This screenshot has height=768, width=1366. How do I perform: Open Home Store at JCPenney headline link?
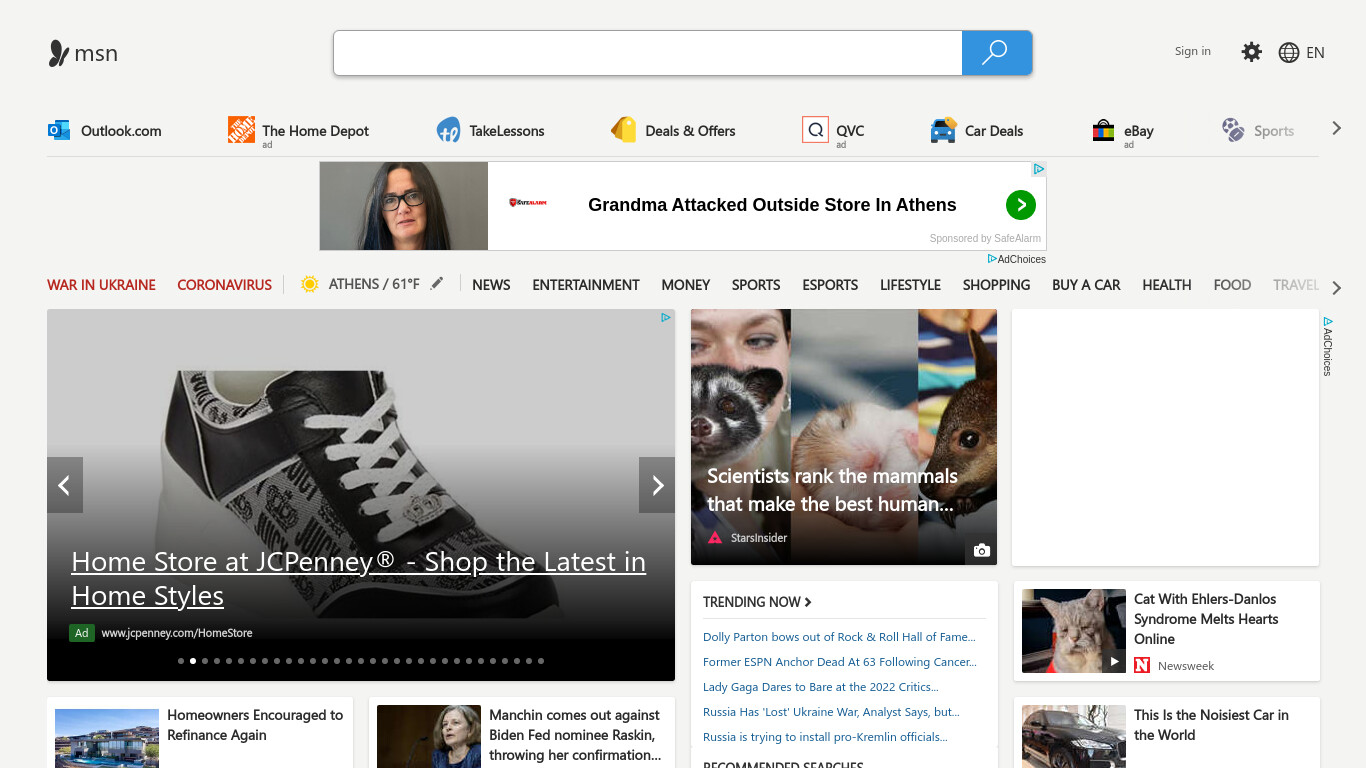(x=359, y=578)
